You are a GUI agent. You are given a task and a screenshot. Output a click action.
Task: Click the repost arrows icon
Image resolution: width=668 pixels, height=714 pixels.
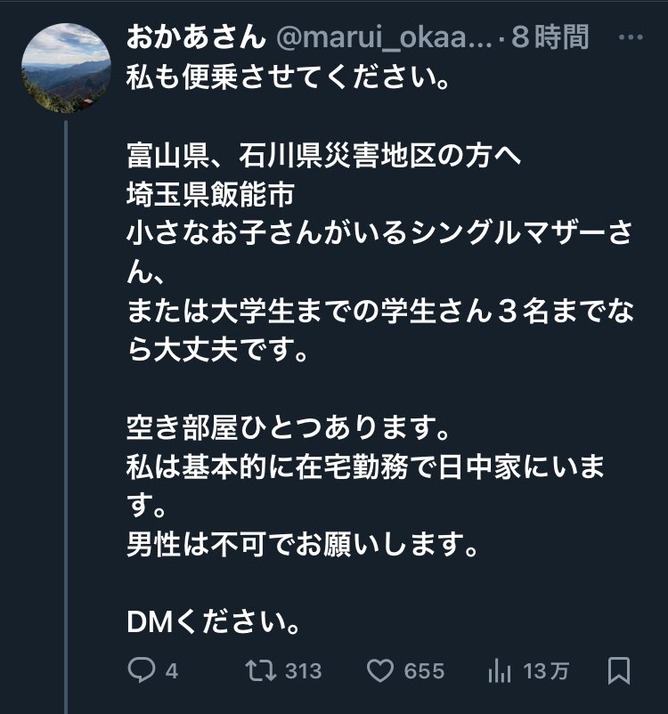[260, 670]
